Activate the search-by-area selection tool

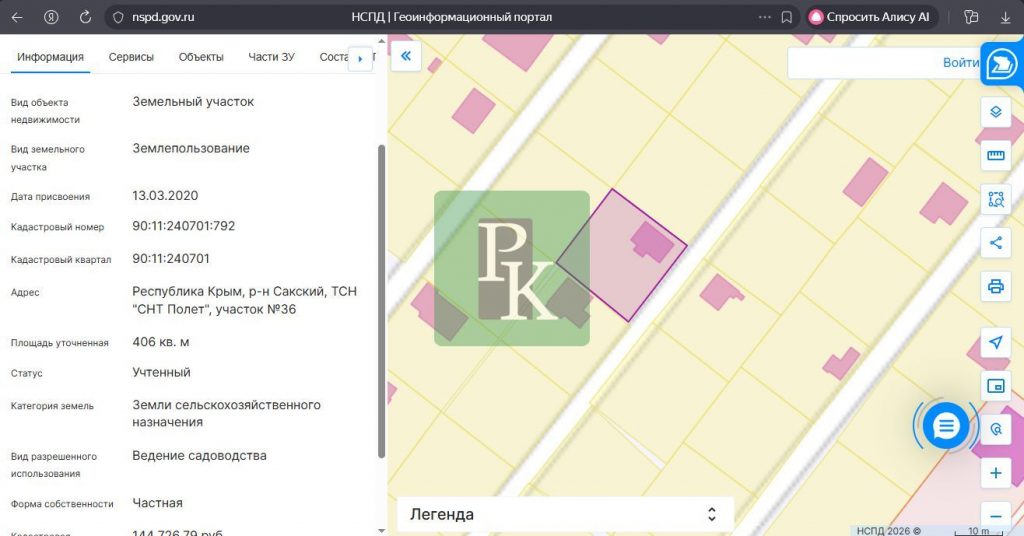coord(995,199)
